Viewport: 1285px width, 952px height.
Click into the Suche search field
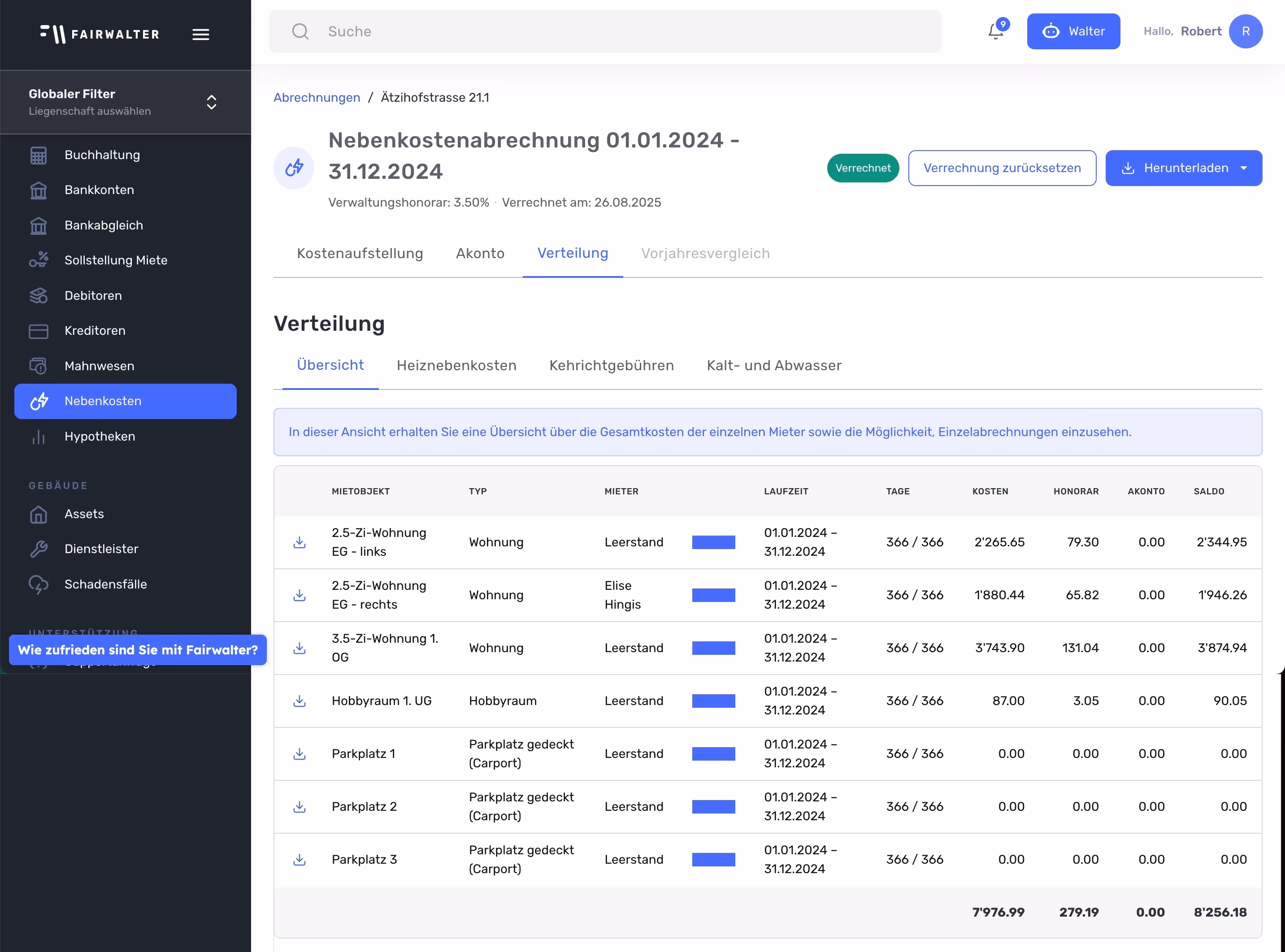(605, 31)
